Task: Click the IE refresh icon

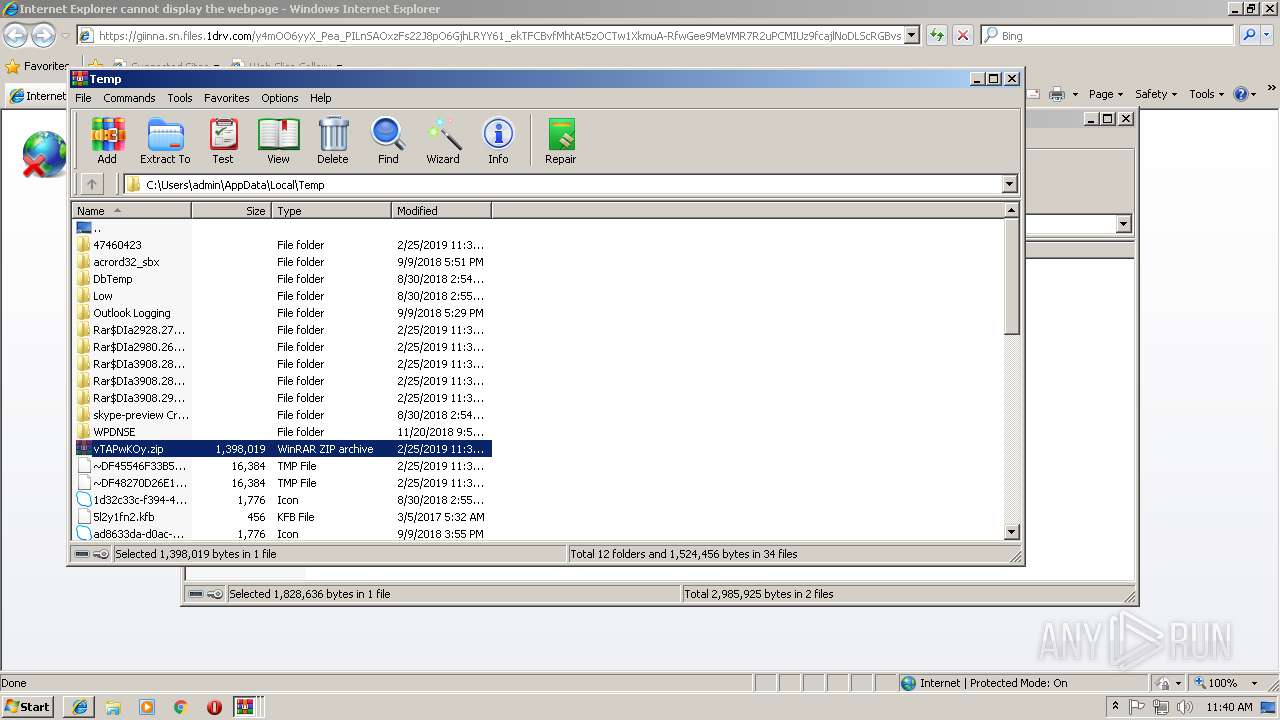Action: coord(937,35)
